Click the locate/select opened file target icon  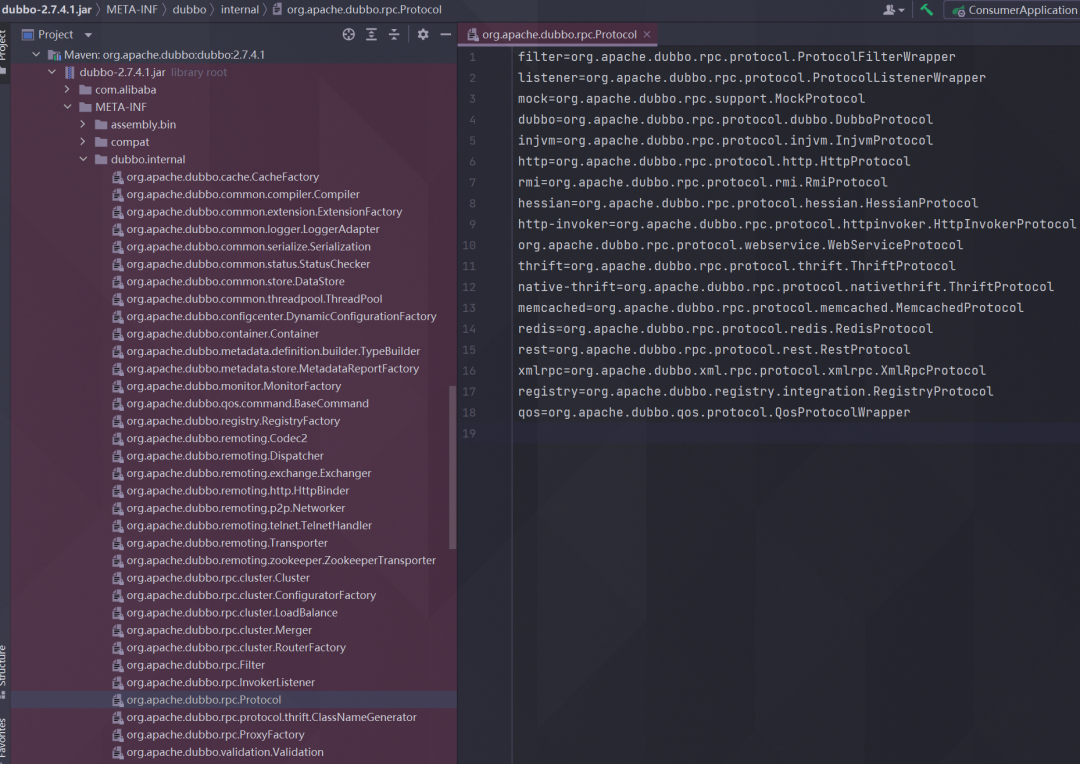click(349, 34)
